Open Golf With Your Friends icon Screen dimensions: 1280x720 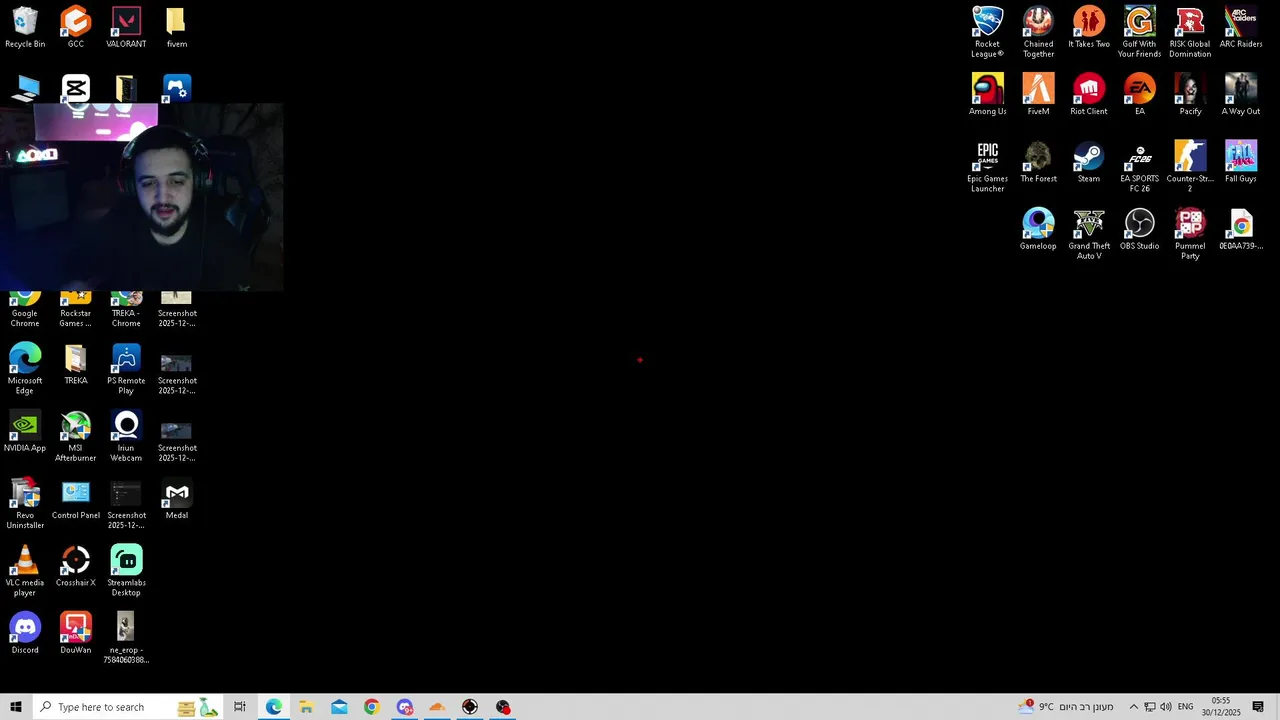[1139, 32]
